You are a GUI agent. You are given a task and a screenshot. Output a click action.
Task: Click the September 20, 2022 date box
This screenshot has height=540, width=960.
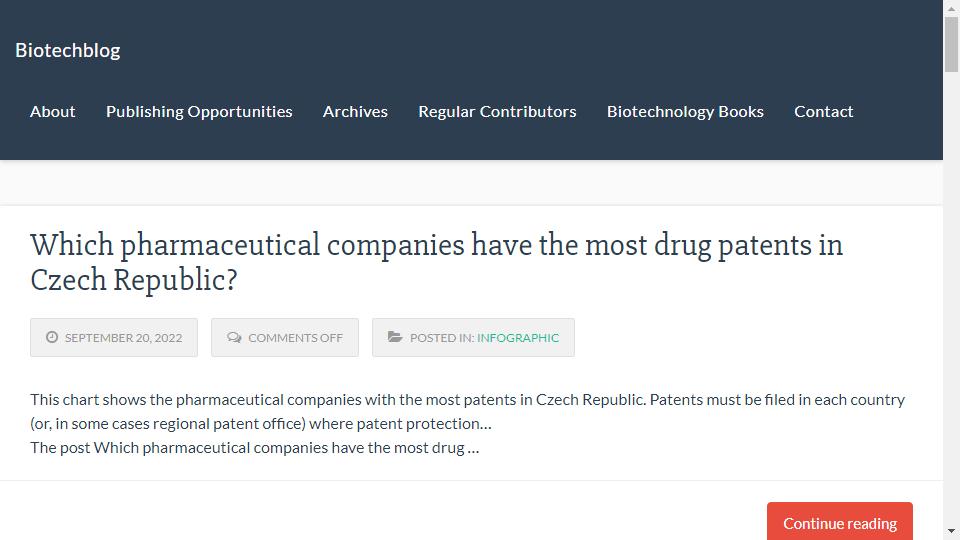point(114,337)
